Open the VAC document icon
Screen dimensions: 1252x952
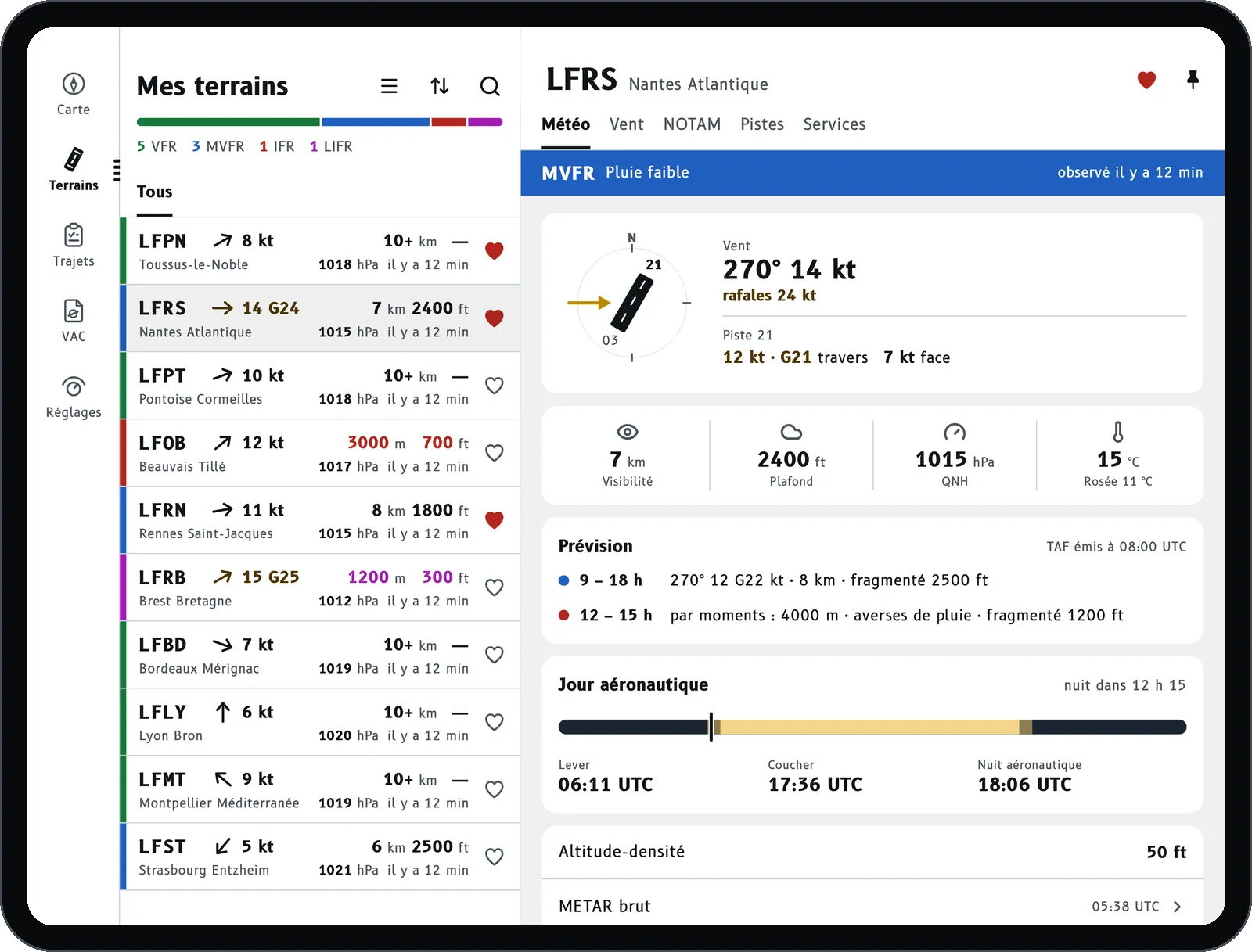74,311
